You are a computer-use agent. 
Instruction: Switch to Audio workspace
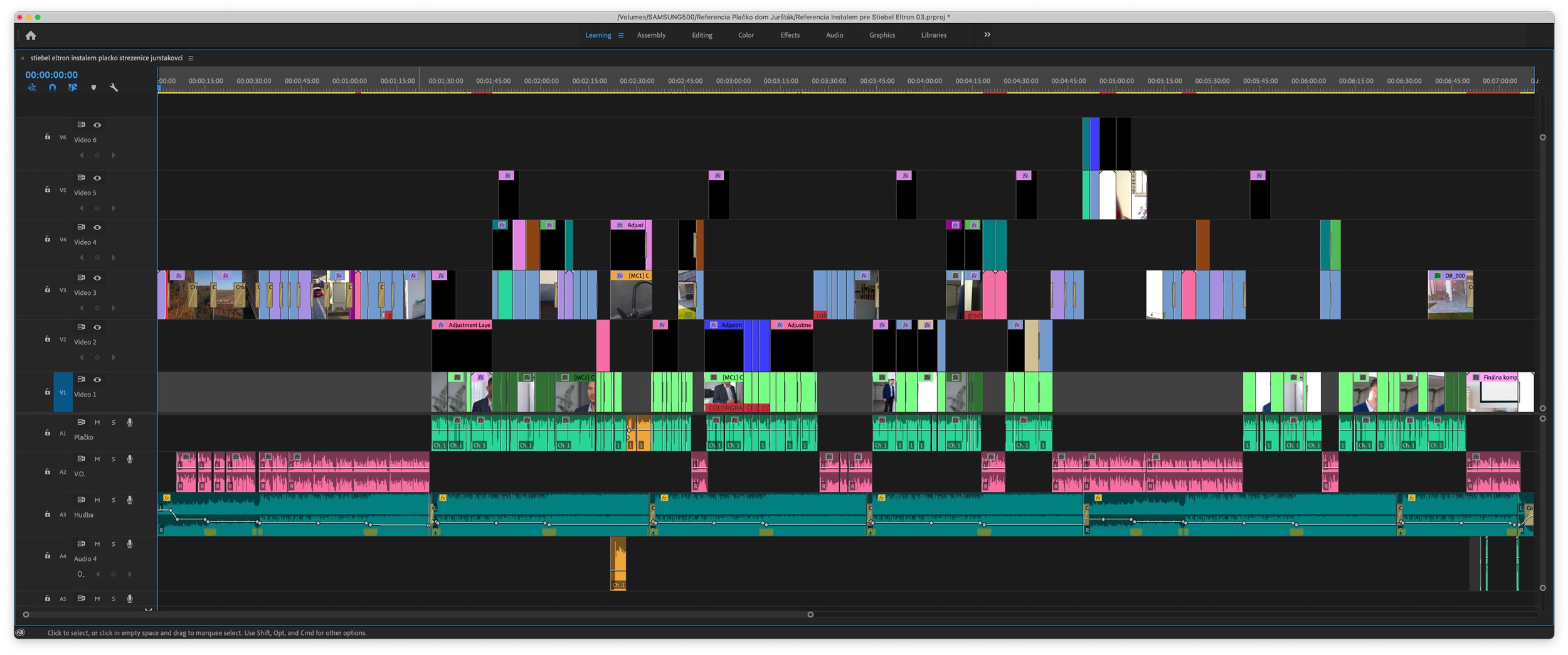click(834, 35)
